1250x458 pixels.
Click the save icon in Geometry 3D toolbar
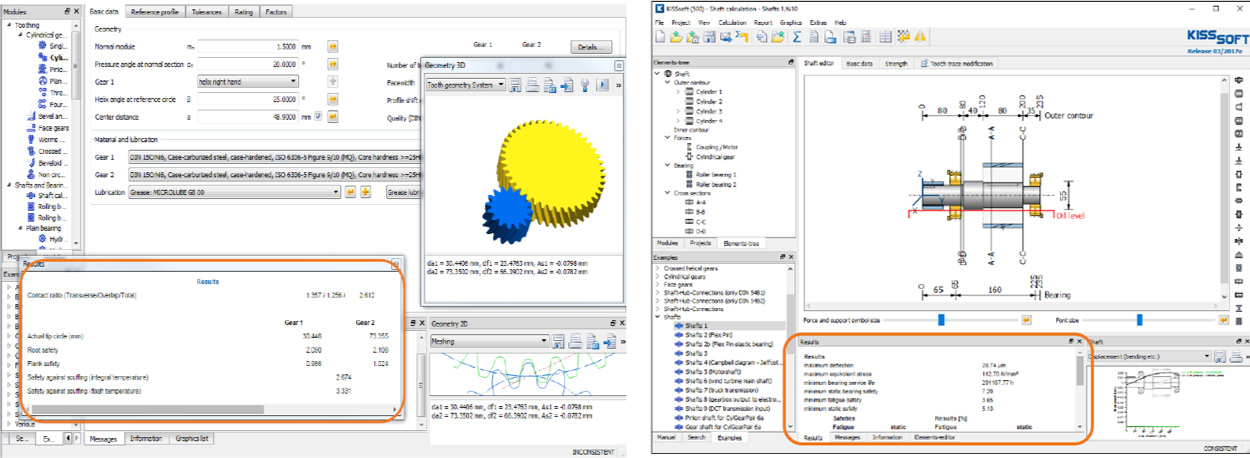[x=515, y=85]
